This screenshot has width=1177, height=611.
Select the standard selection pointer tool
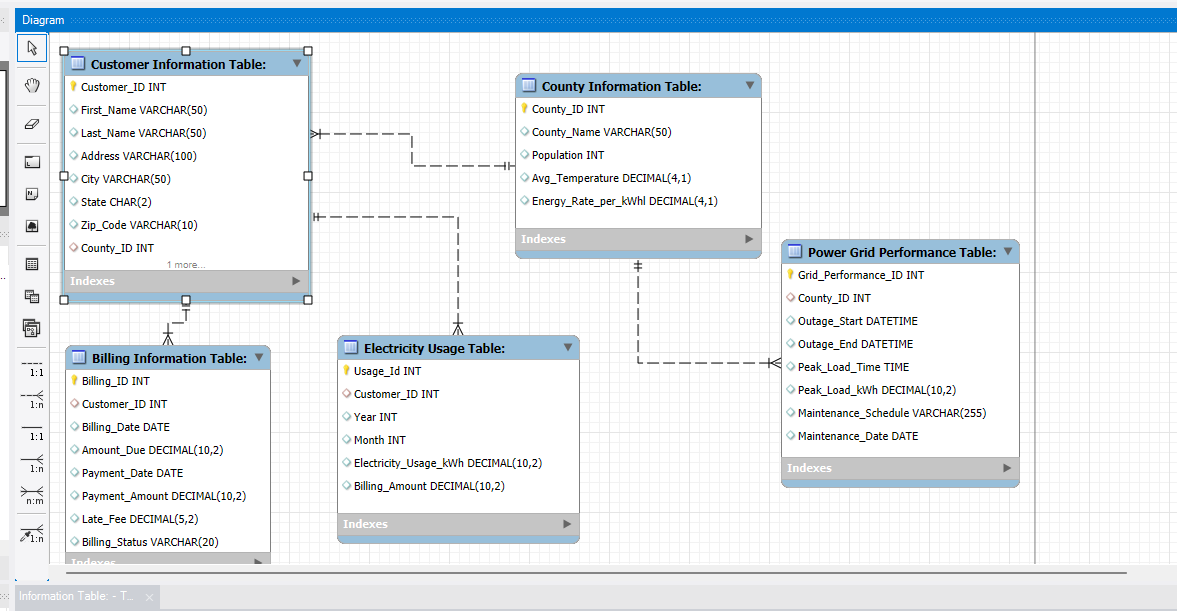click(31, 47)
